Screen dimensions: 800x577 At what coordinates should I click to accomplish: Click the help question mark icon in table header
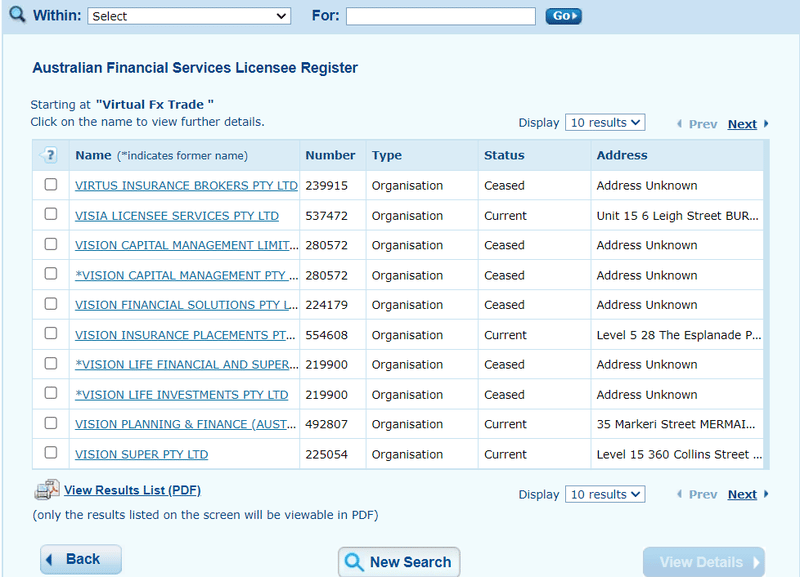50,155
